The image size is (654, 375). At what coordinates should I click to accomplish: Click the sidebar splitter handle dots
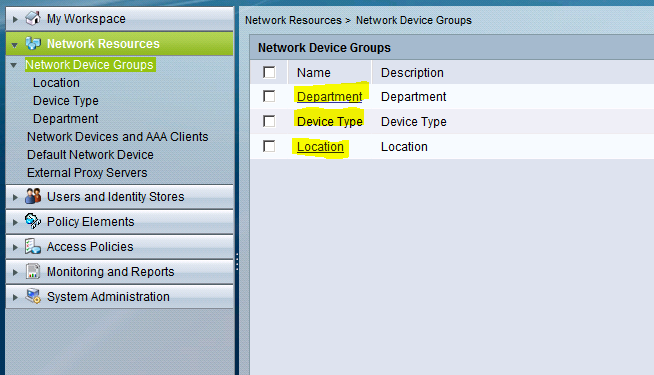pyautogui.click(x=237, y=262)
